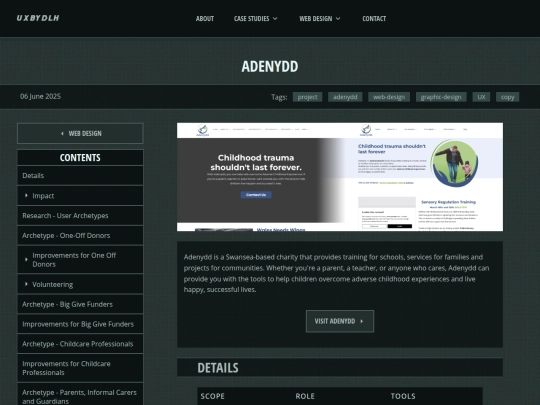Screen dimensions: 540x405
Task: Expand the Web Design dropdown chevron
Action: (338, 19)
